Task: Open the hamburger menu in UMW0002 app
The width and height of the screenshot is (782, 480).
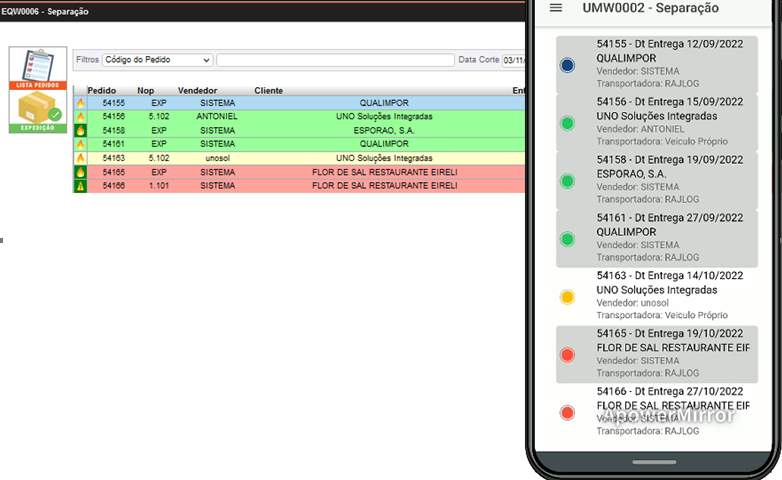Action: (x=556, y=8)
